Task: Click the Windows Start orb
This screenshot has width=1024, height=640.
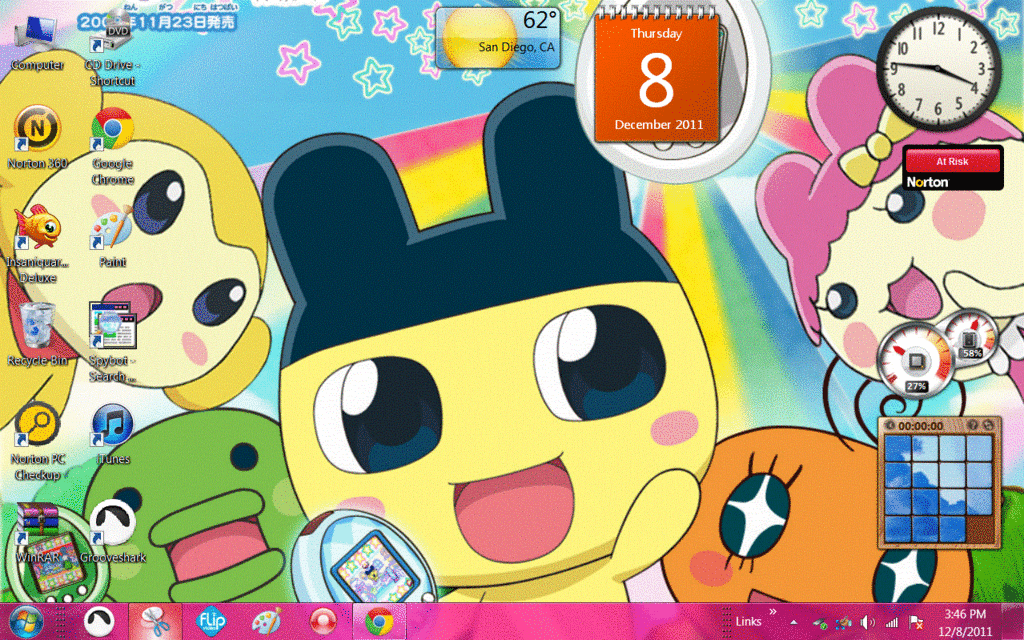Action: coord(26,622)
